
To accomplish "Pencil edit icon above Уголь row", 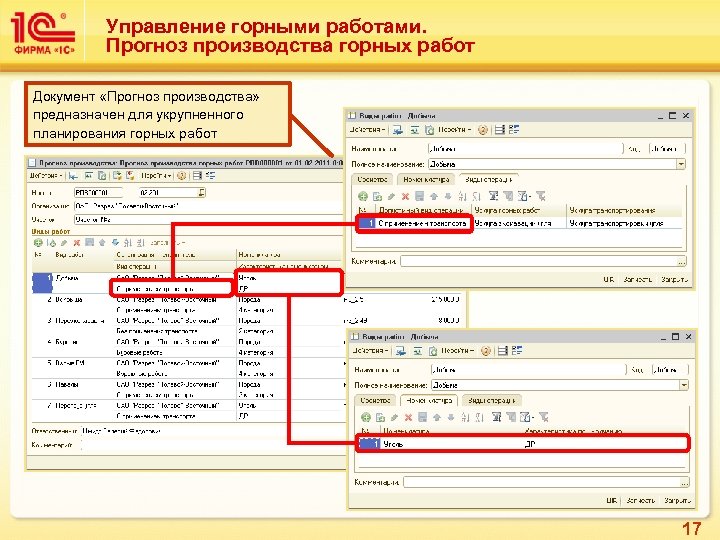I will click(394, 417).
